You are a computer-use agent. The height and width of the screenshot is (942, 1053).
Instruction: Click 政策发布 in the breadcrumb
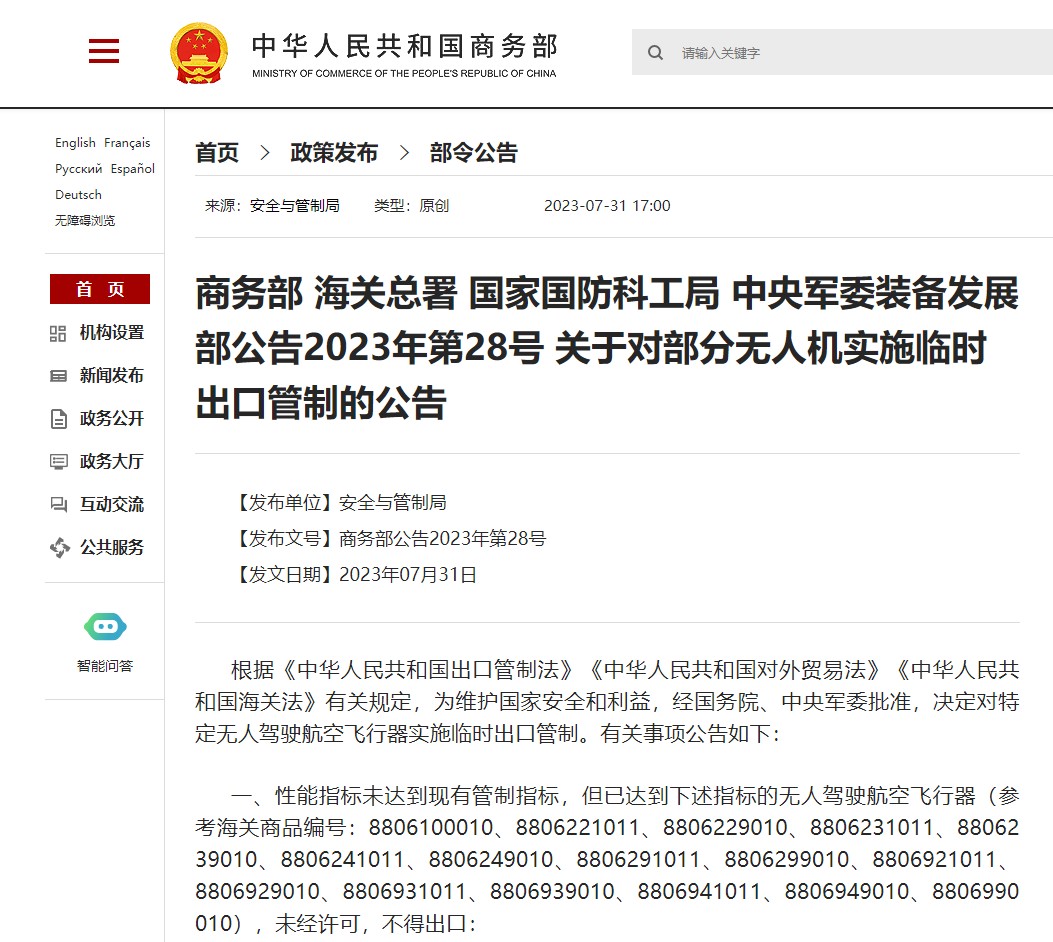[x=334, y=153]
